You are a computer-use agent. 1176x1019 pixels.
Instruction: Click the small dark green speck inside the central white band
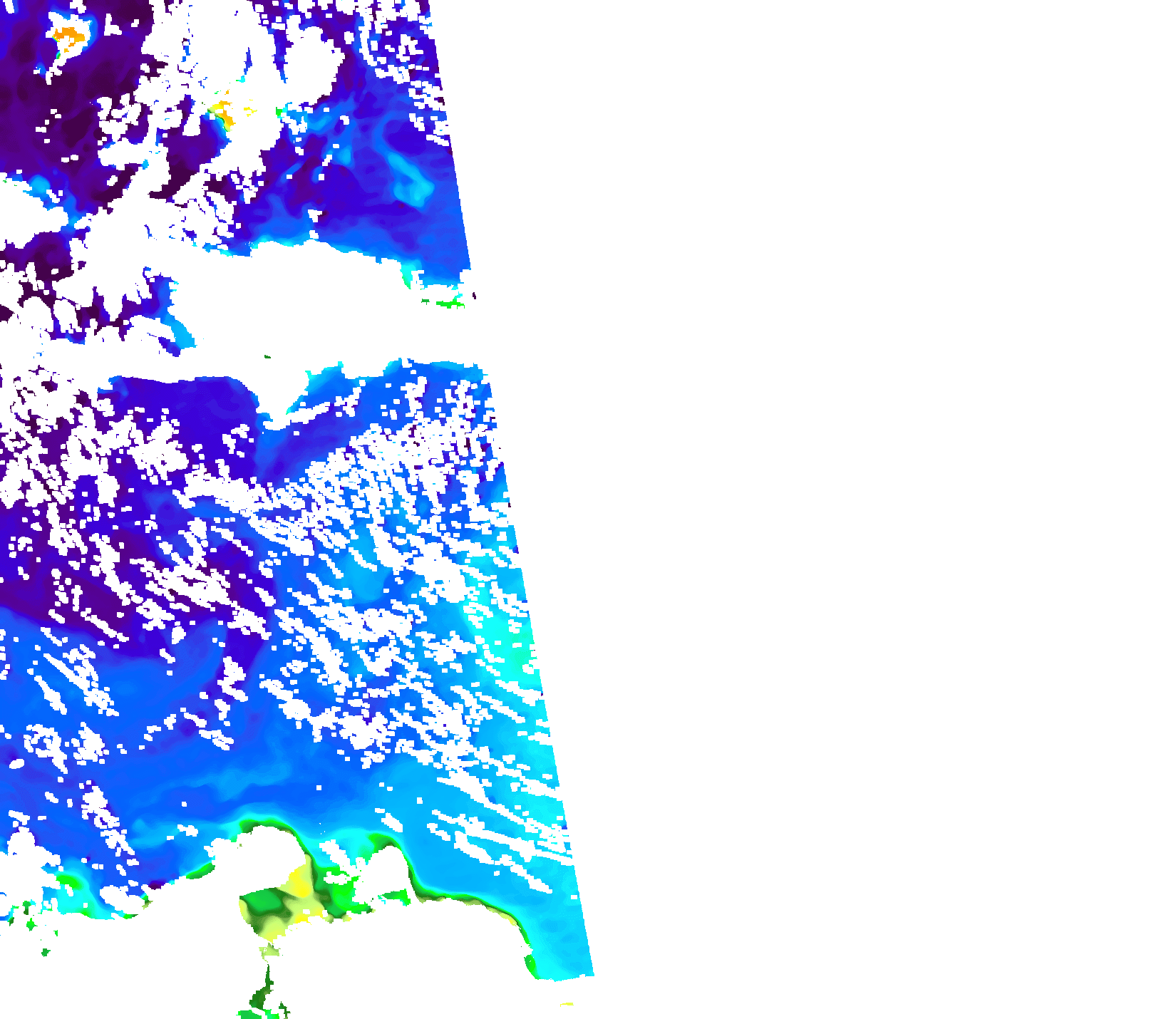[x=268, y=357]
